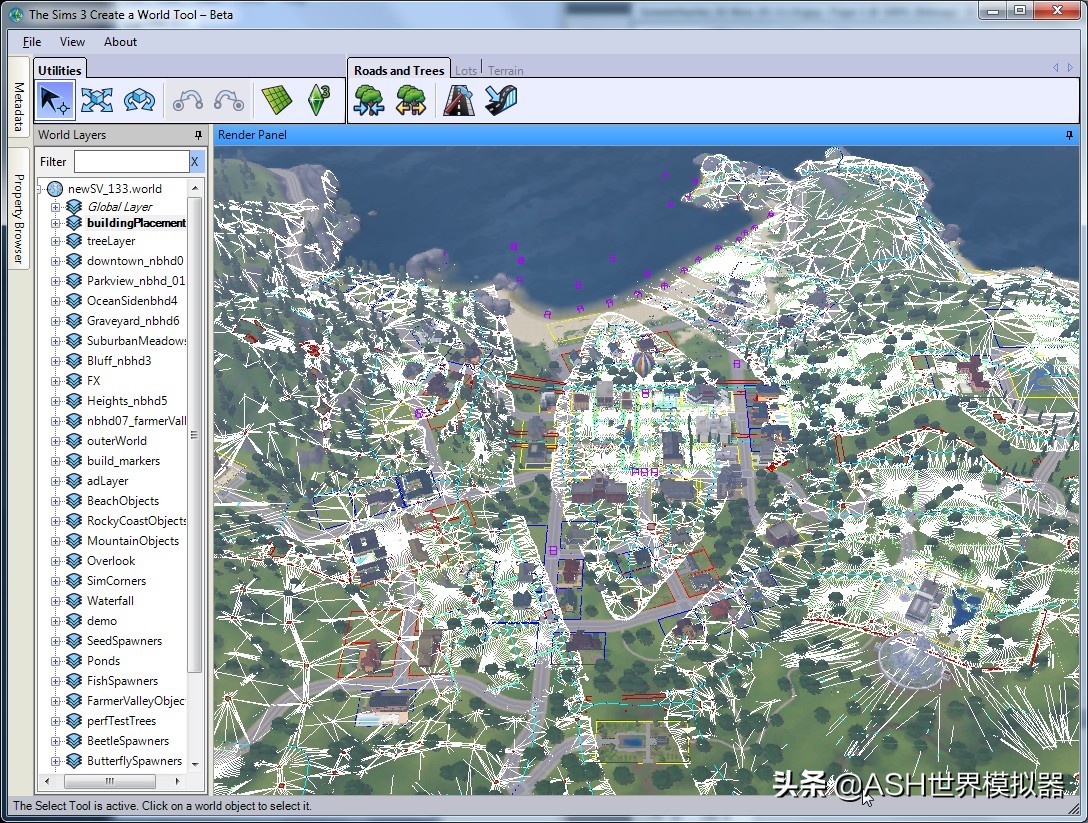This screenshot has width=1088, height=823.
Task: Expand the MountainObjects layer
Action: pos(56,541)
